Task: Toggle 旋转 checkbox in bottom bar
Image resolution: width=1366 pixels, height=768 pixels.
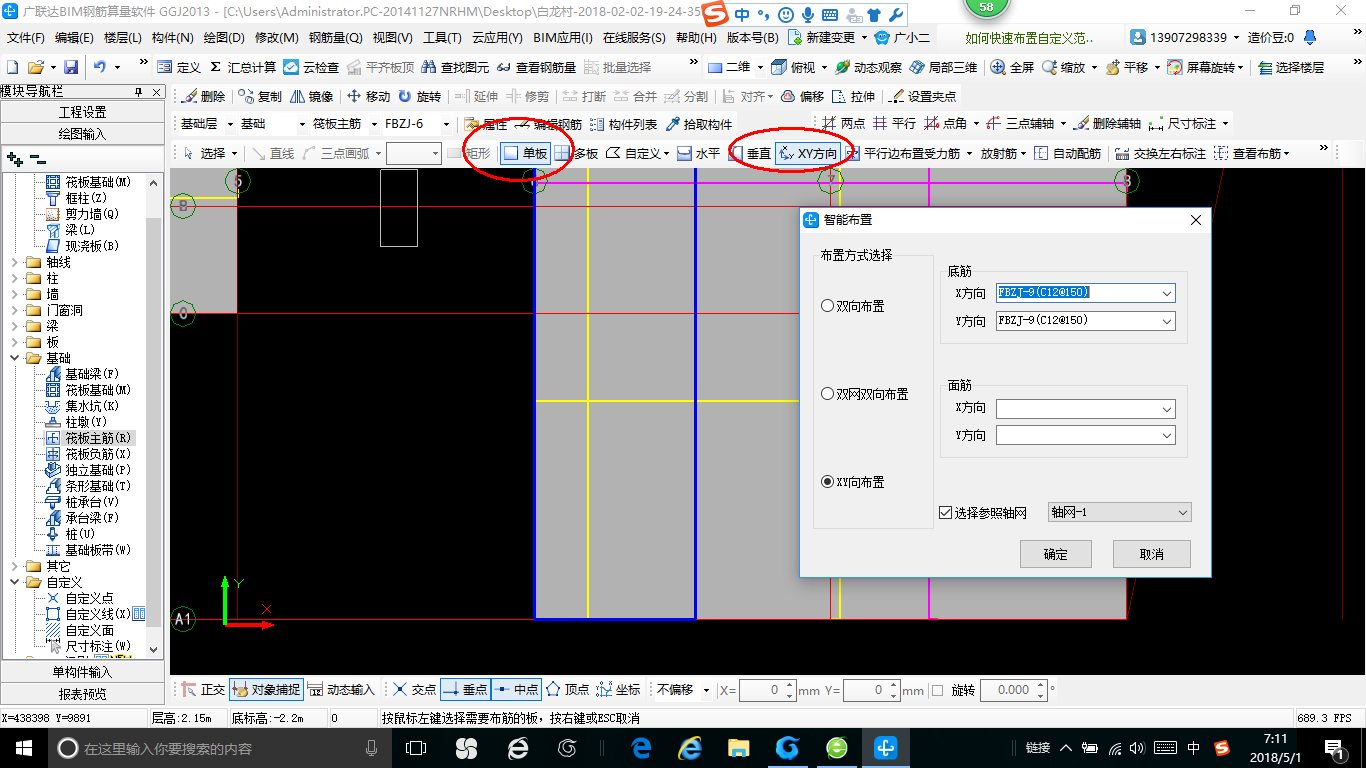Action: coord(937,690)
